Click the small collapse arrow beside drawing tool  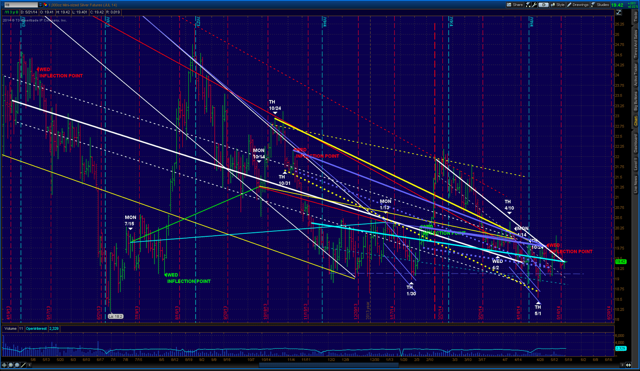click(29, 365)
